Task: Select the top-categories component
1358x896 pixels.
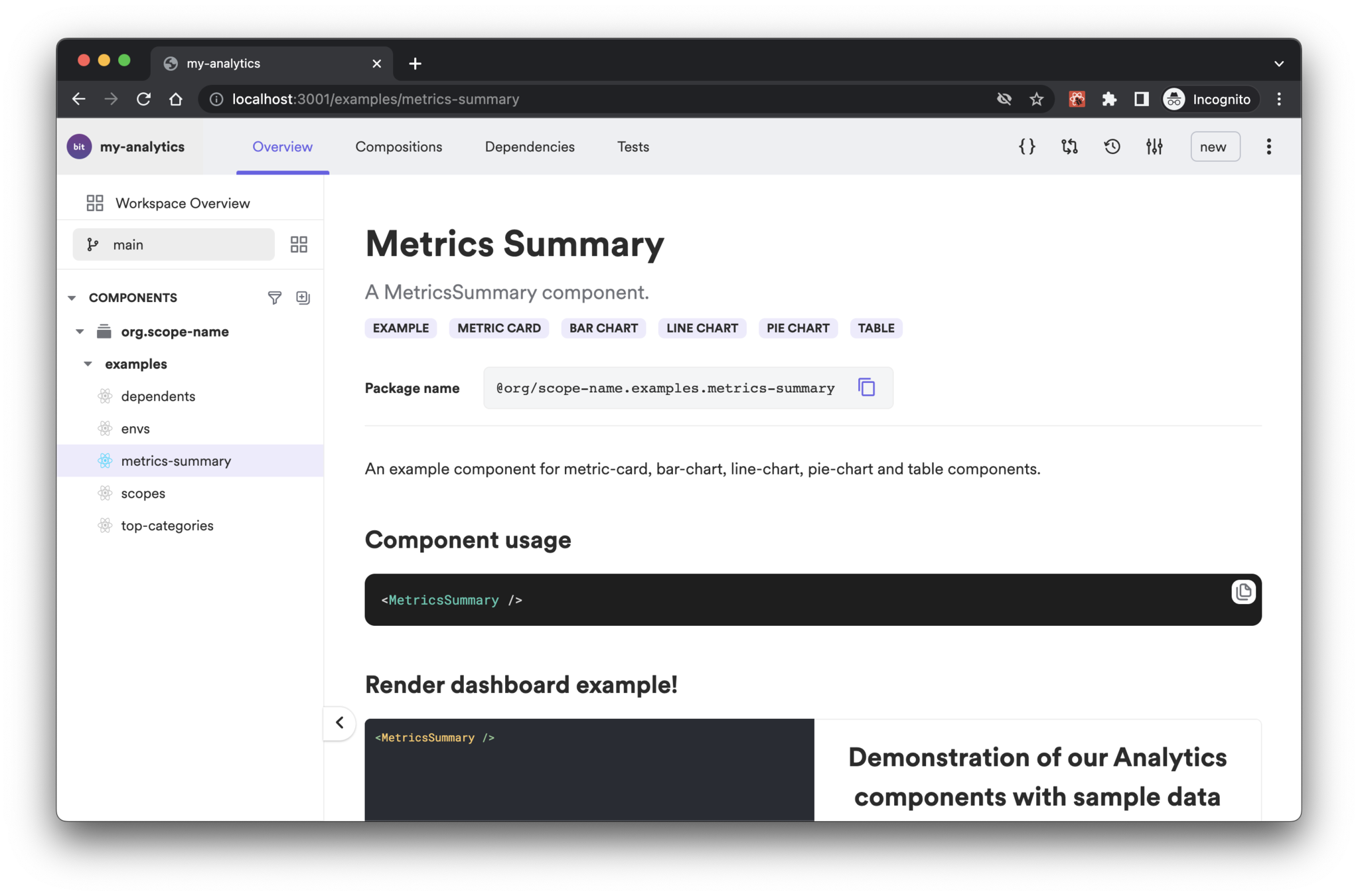Action: pos(167,526)
